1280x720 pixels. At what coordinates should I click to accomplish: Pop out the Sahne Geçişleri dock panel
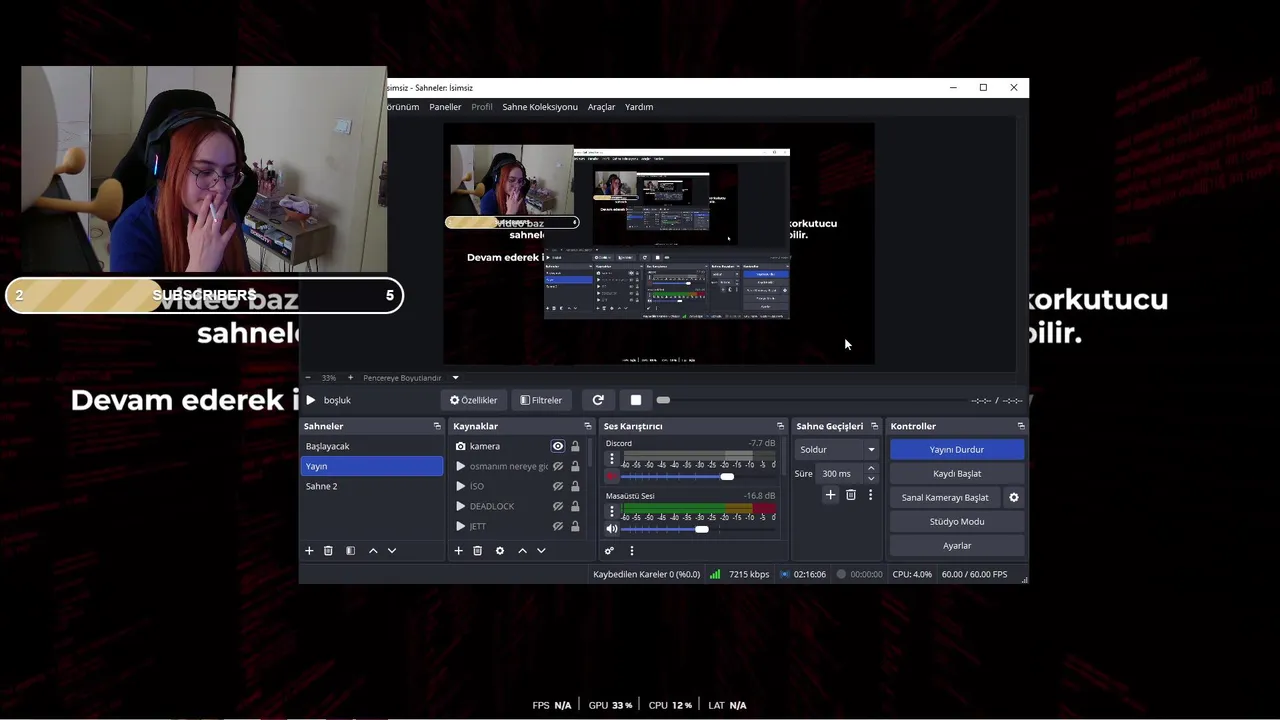click(874, 426)
